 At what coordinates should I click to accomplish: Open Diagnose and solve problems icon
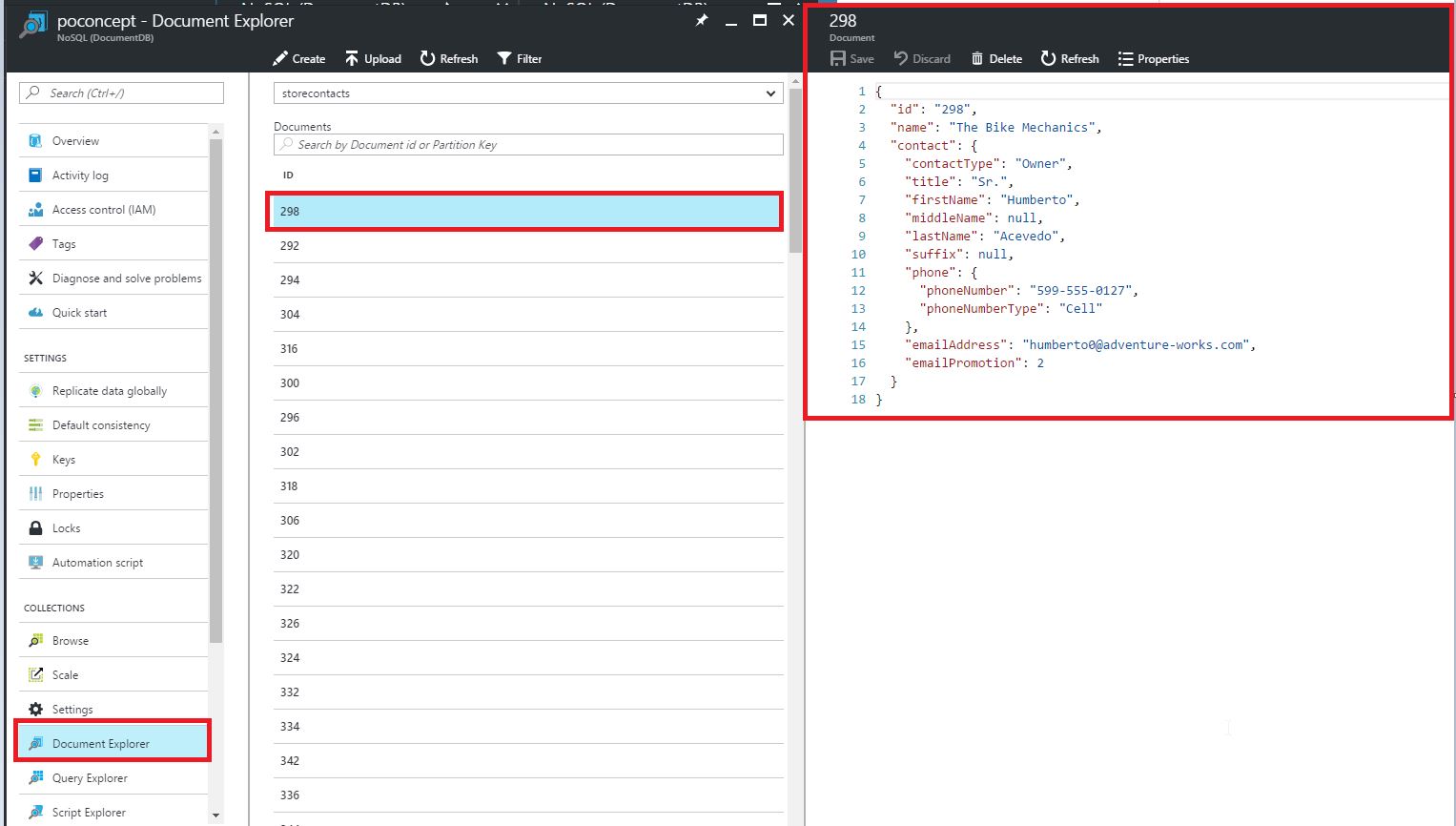click(x=35, y=279)
